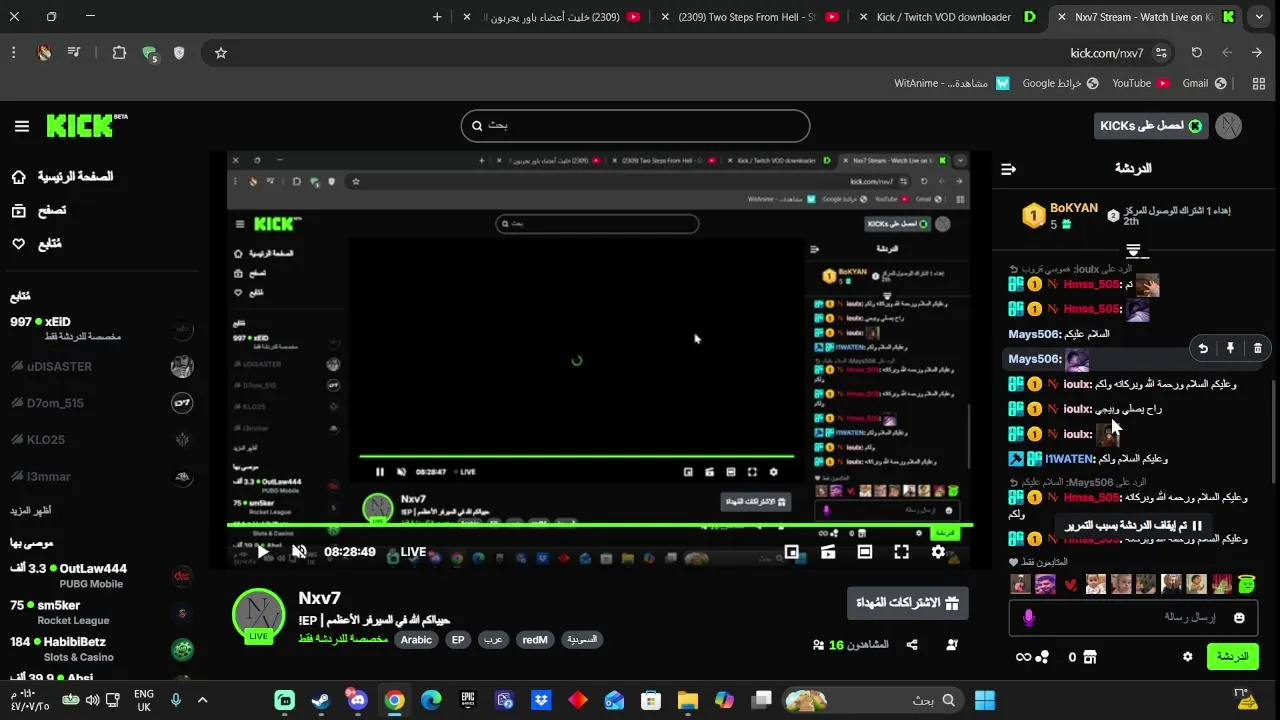Open a new browser tab with plus
Image resolution: width=1280 pixels, height=720 pixels.
437,17
